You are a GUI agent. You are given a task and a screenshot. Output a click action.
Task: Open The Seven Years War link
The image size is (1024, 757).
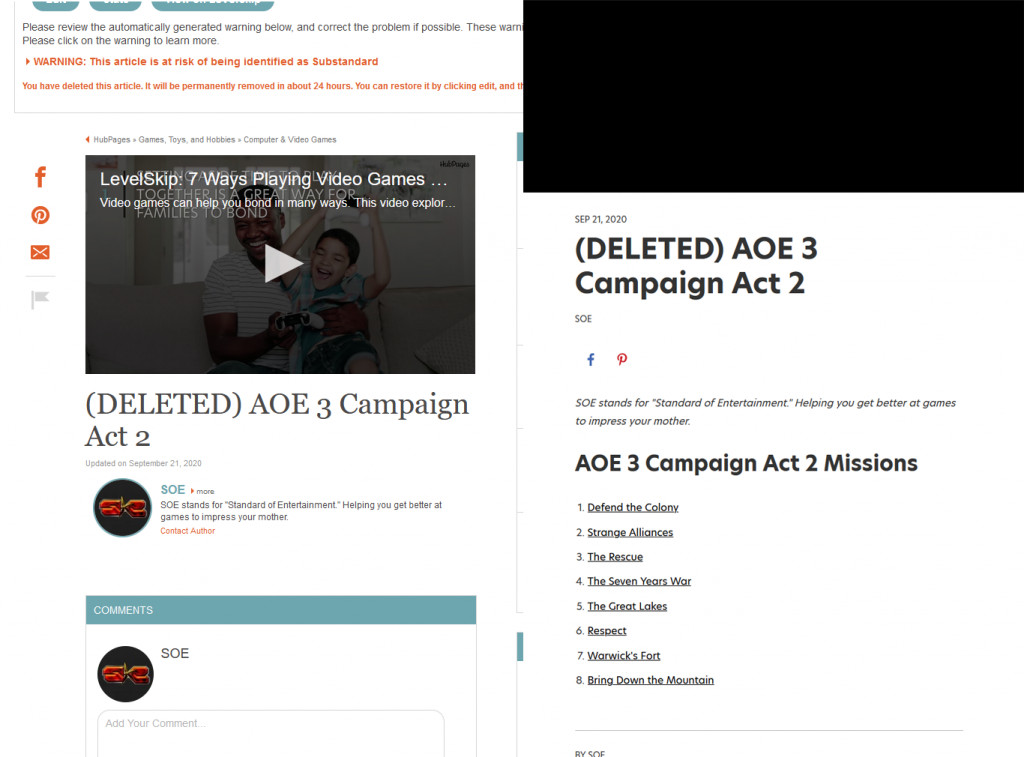click(639, 581)
